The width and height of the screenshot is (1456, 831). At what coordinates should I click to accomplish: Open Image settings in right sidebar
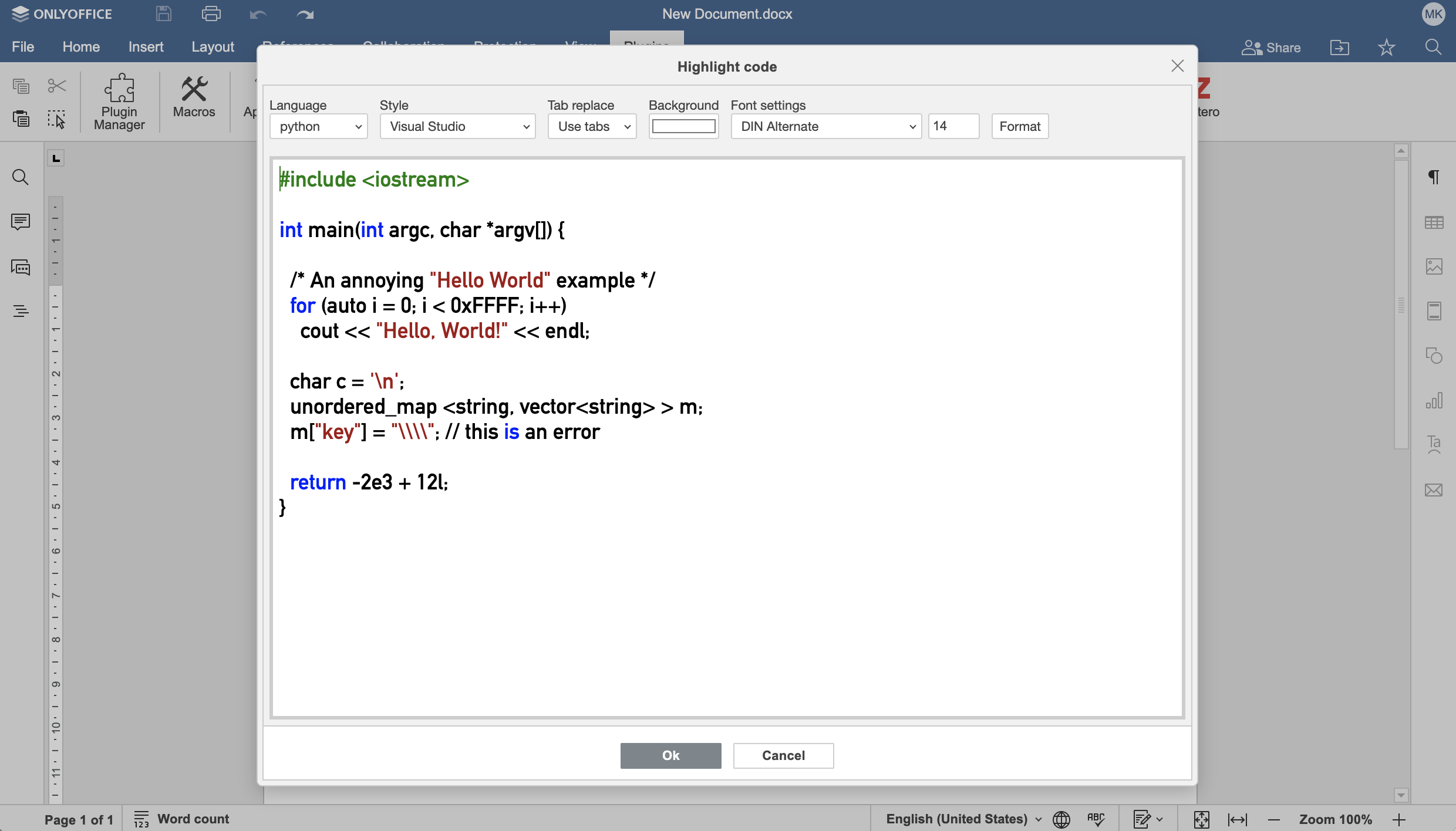[1434, 266]
